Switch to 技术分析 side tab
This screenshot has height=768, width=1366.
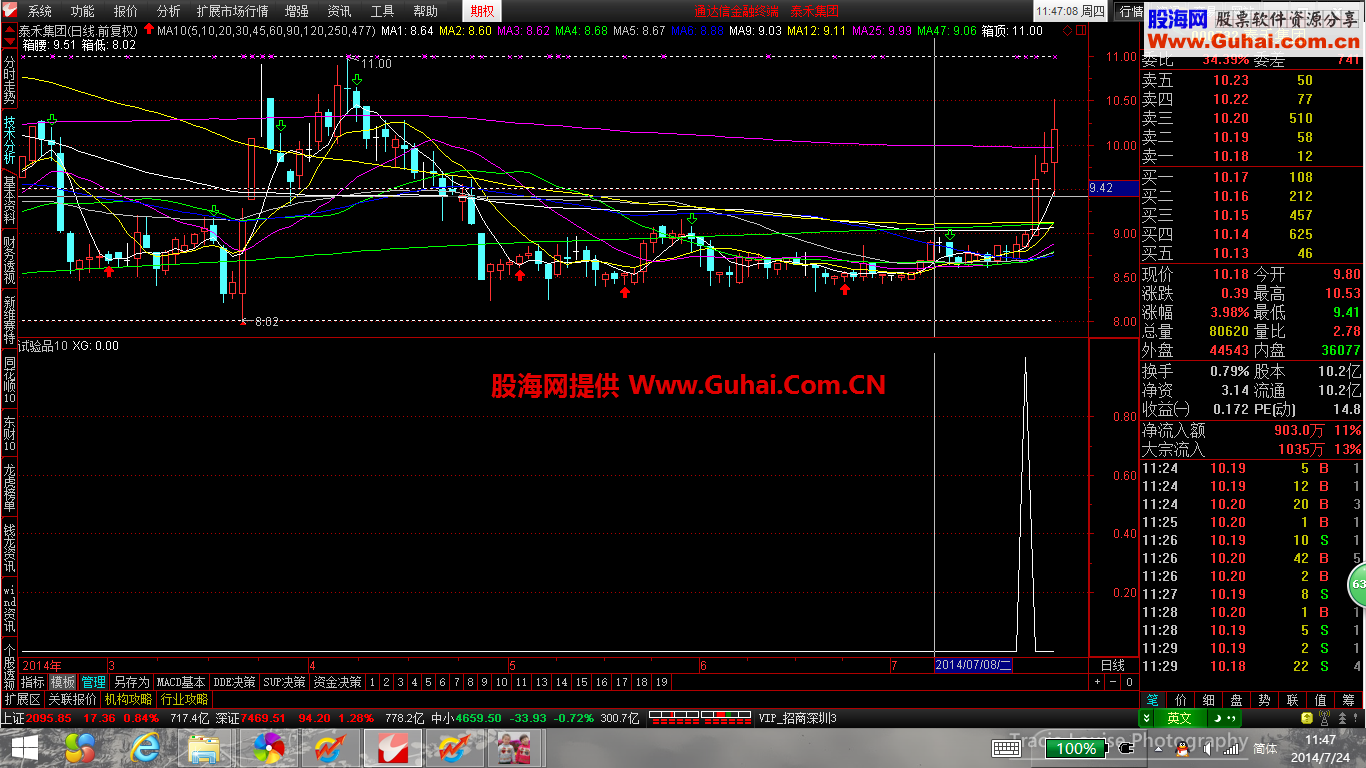pos(9,140)
